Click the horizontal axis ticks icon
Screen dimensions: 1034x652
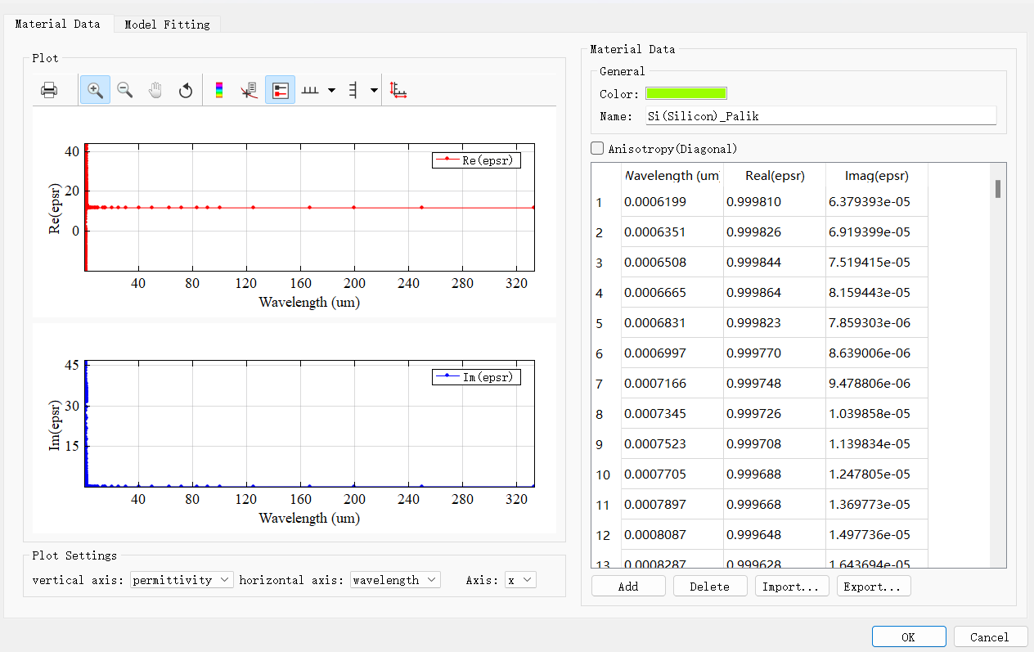coord(310,90)
